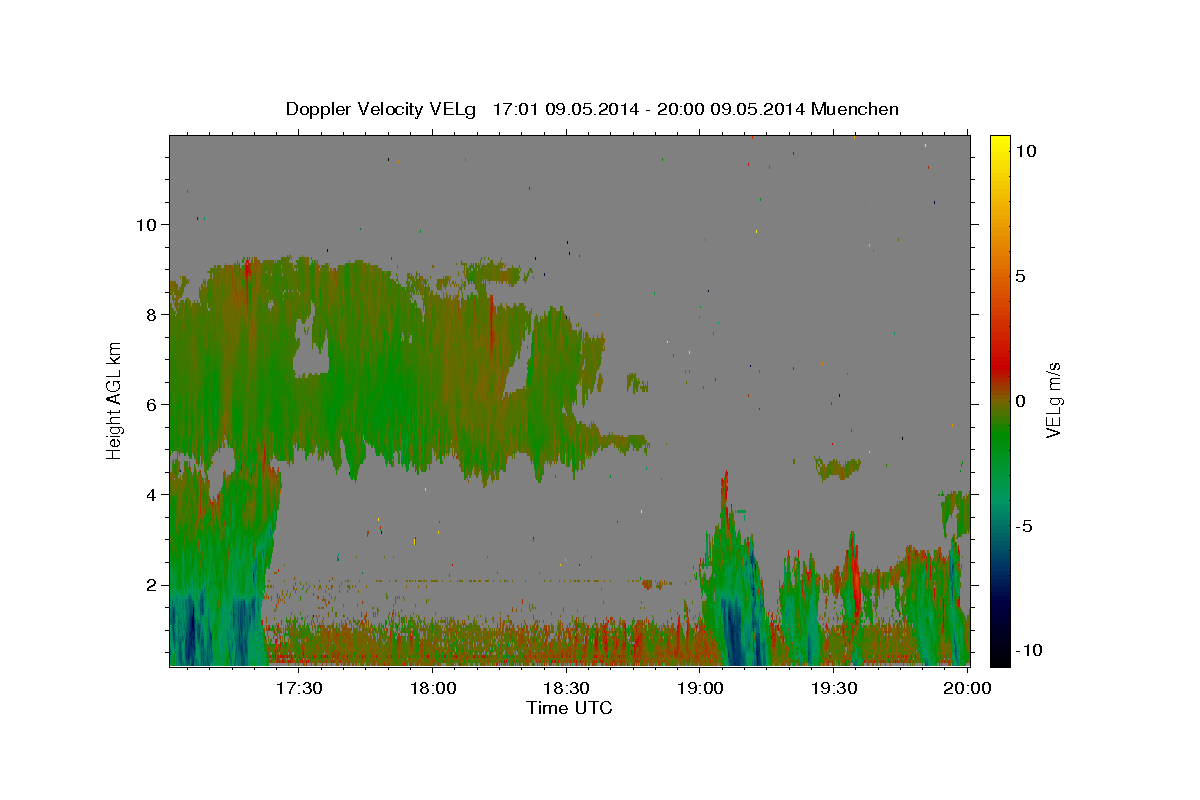Click the colorbar tick label 5

pos(1020,276)
